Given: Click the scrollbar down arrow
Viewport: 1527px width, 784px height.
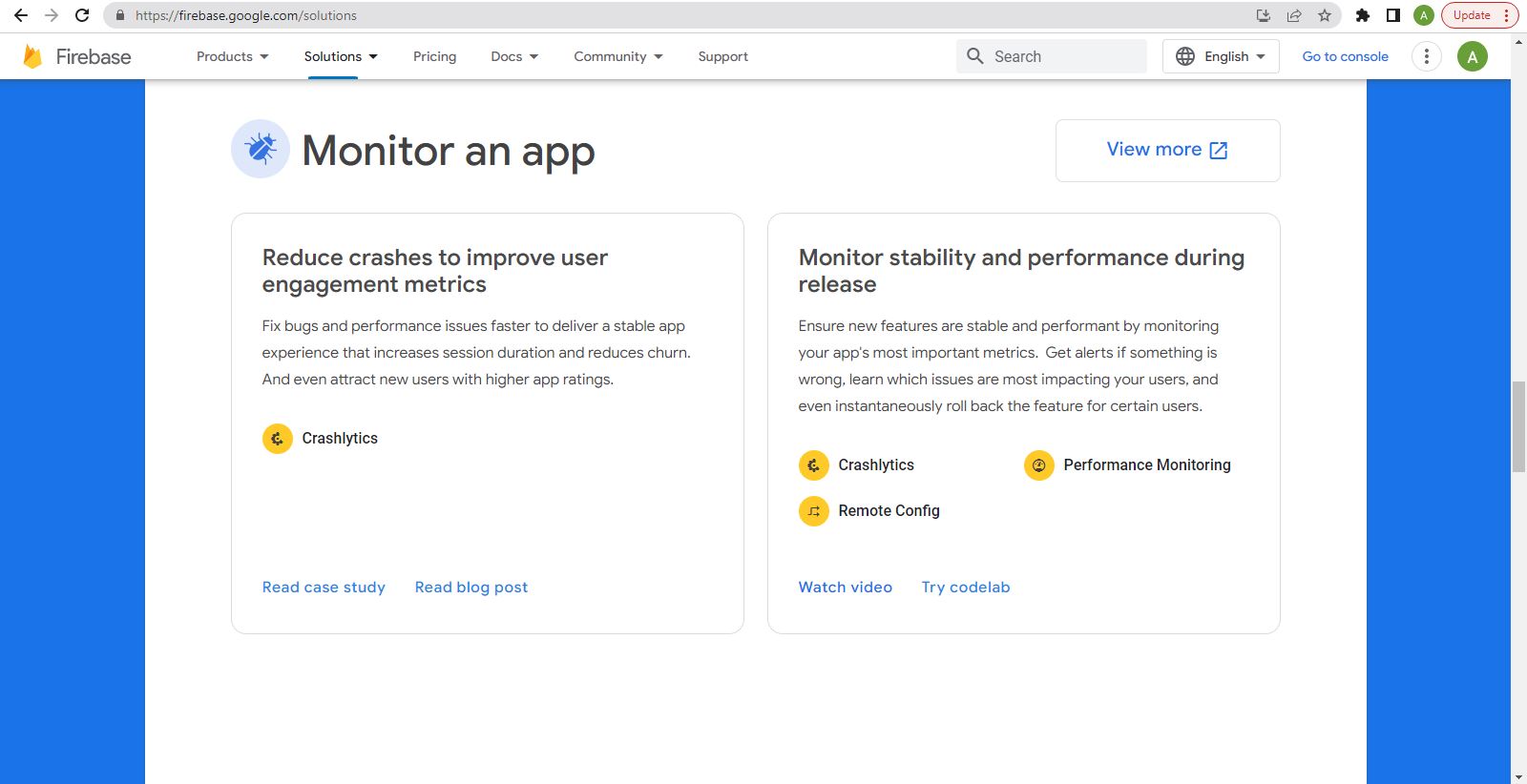Looking at the screenshot, I should 1518,776.
